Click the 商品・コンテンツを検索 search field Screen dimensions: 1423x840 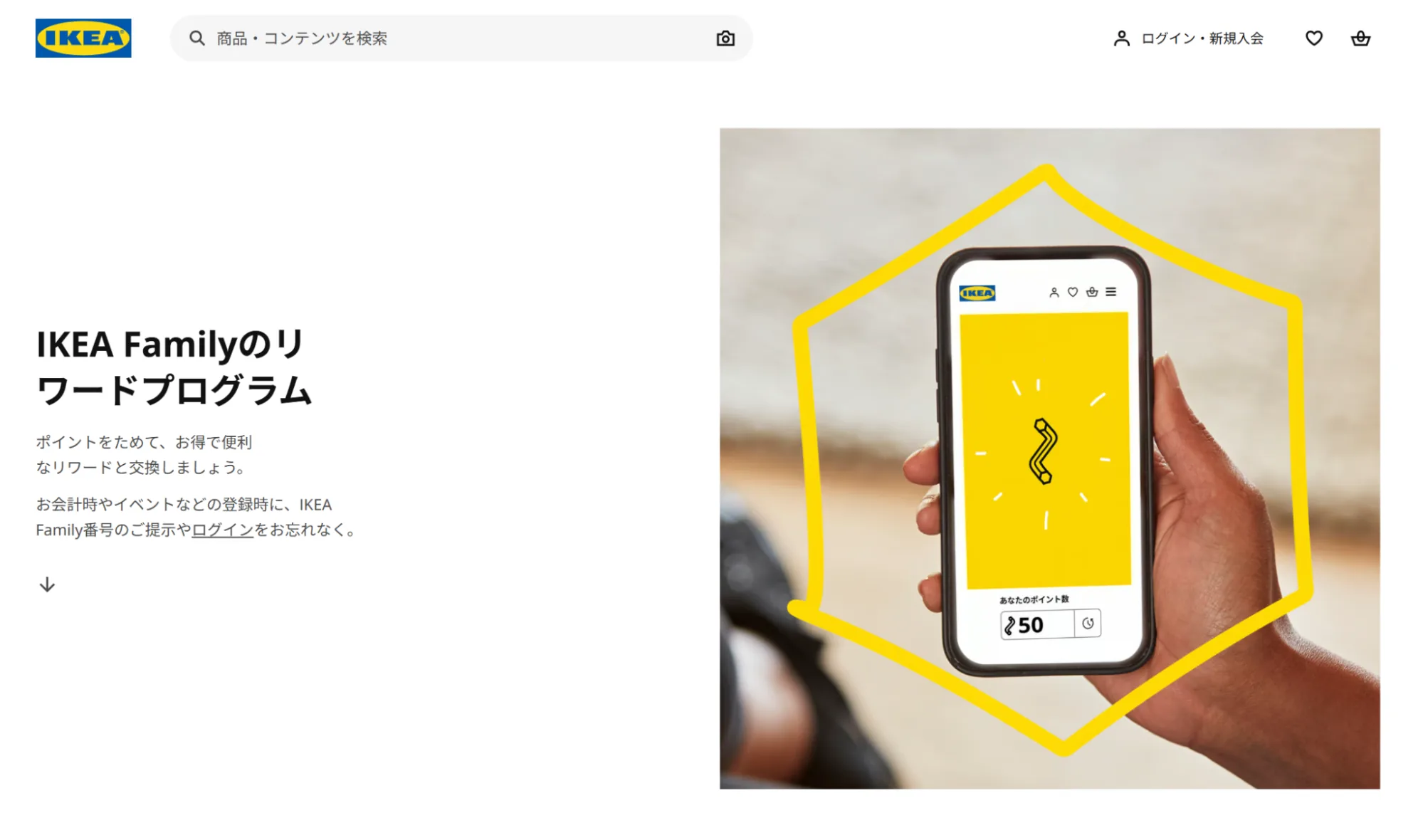click(x=461, y=38)
